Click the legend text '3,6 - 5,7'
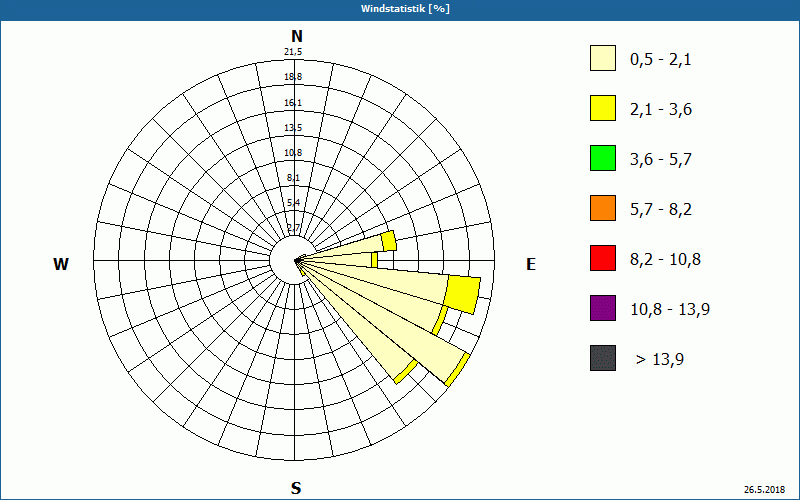This screenshot has height=500, width=800. (661, 160)
